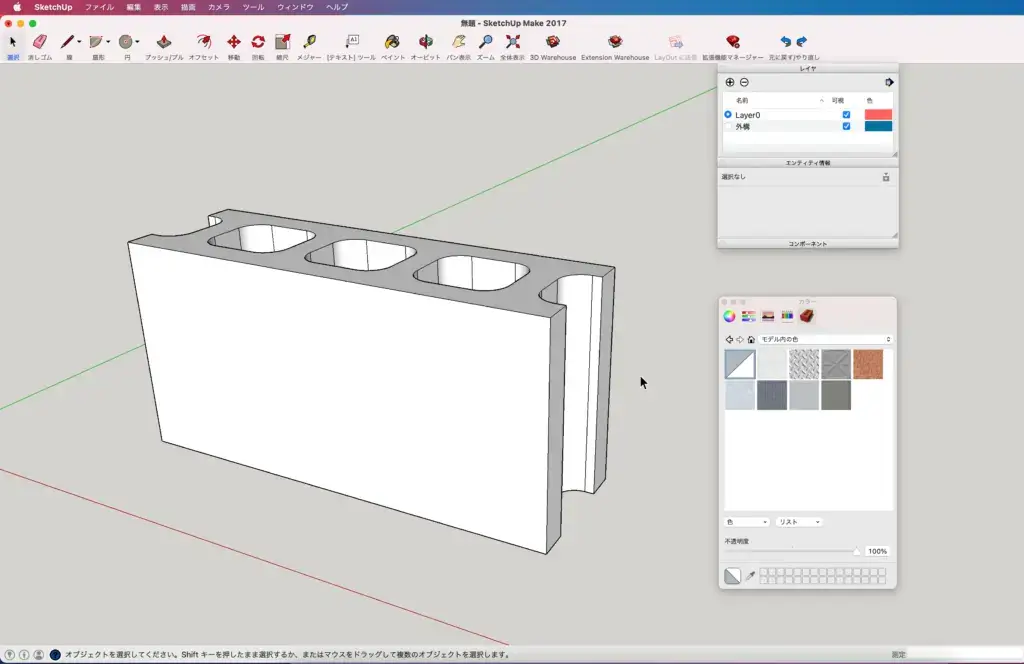
Task: Switch to image palettes picker tab
Action: tap(768, 317)
